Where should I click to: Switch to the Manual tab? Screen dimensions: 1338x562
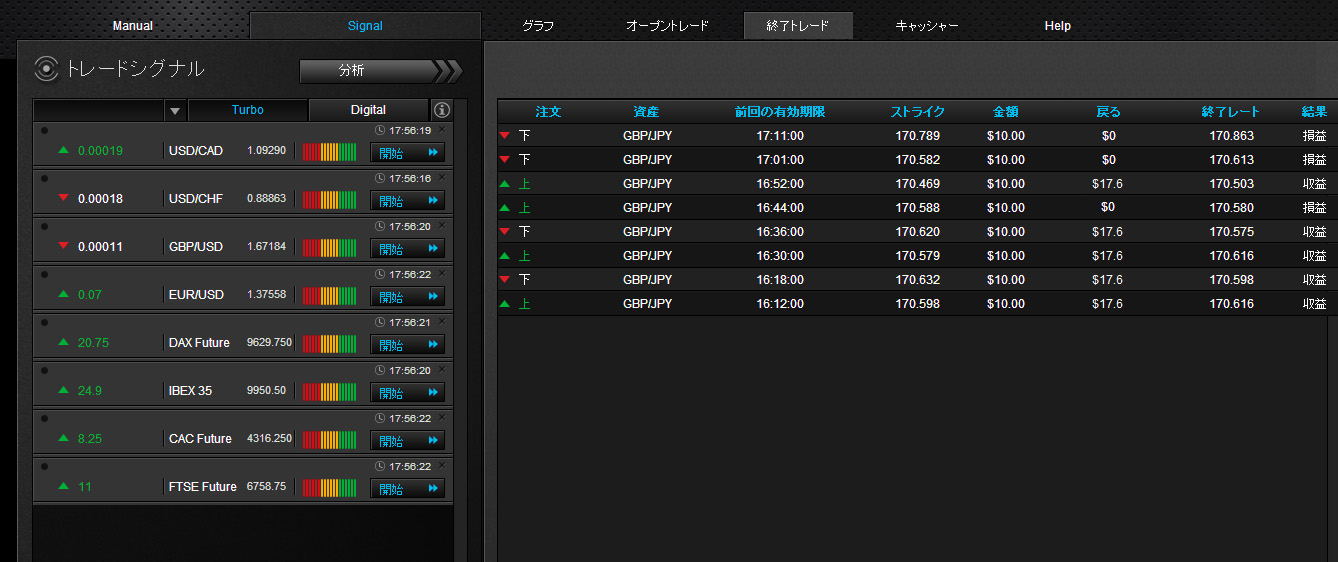[133, 26]
